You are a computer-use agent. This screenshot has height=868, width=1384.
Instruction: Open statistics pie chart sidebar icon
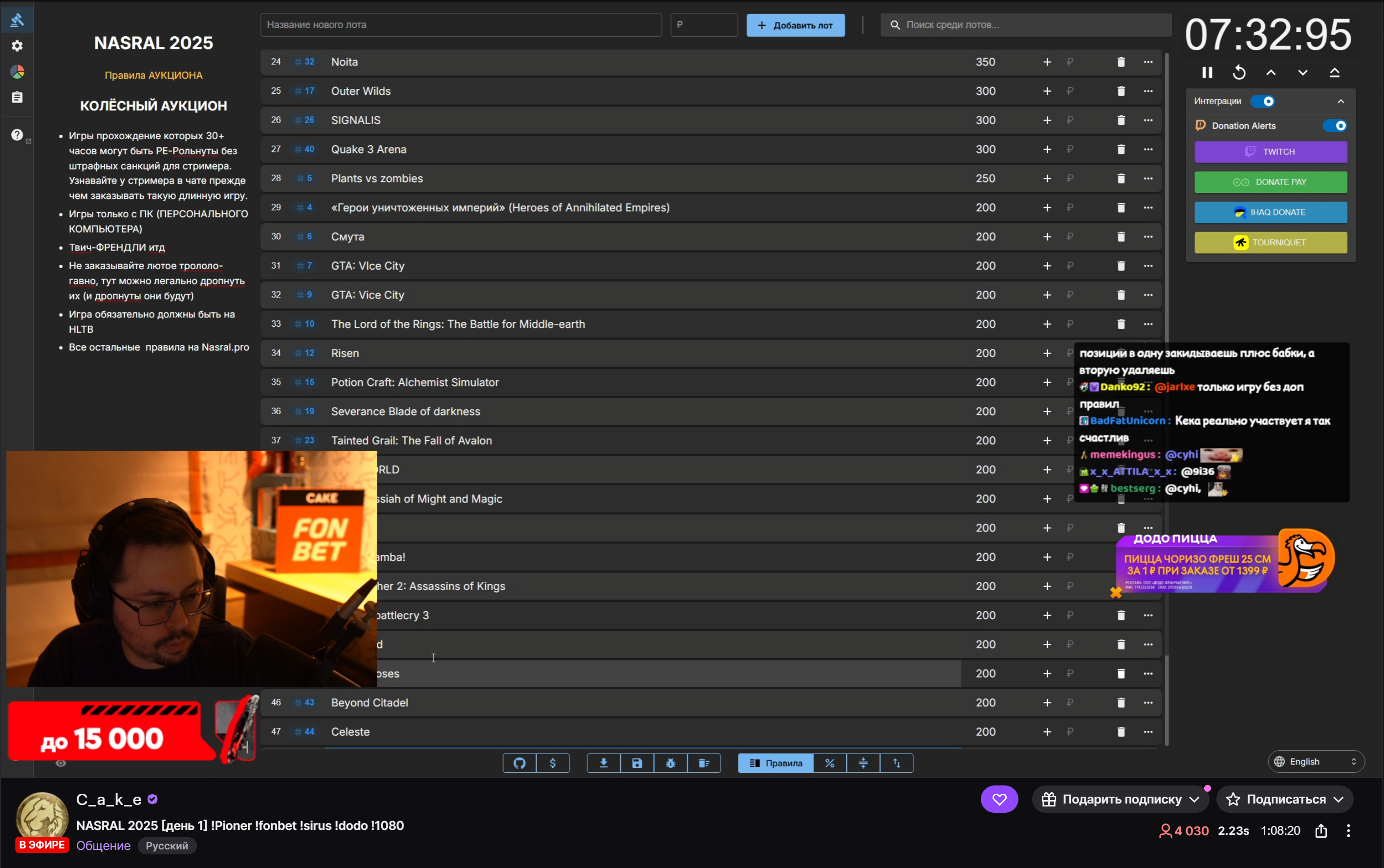17,72
